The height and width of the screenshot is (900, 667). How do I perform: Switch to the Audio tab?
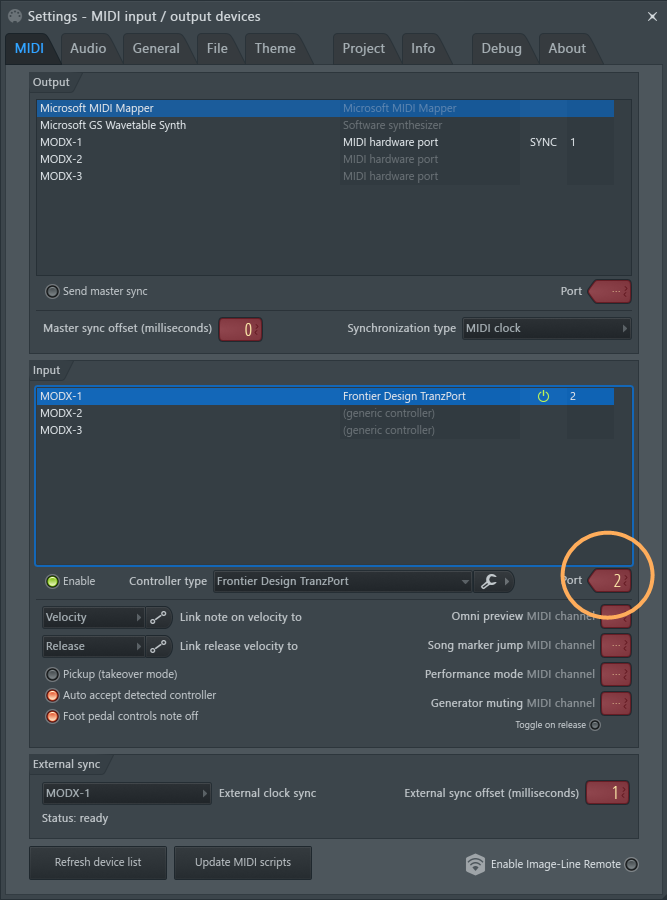(88, 49)
